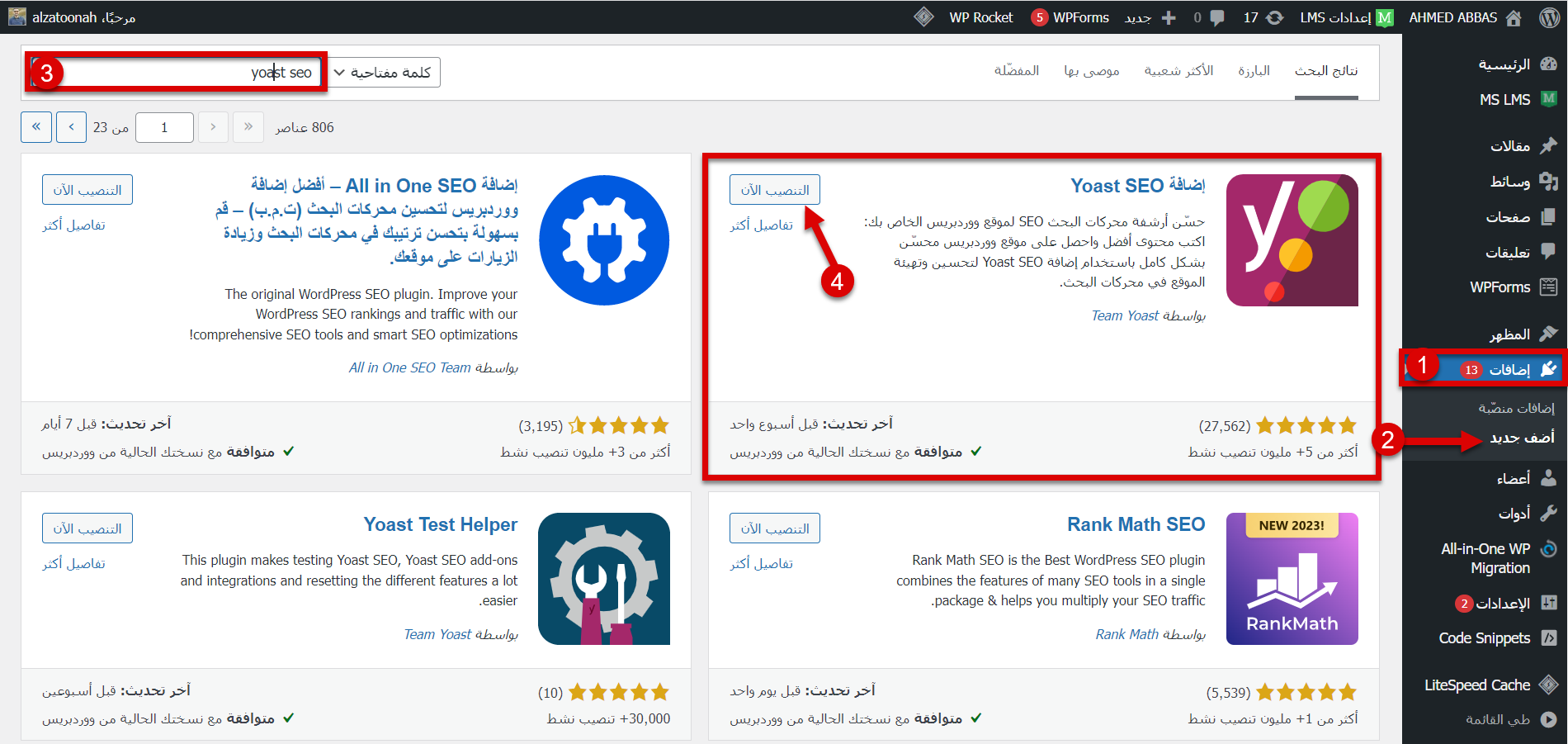This screenshot has width=1568, height=744.
Task: Click the LiteSpeed diamond icon in admin bar
Action: click(x=923, y=17)
